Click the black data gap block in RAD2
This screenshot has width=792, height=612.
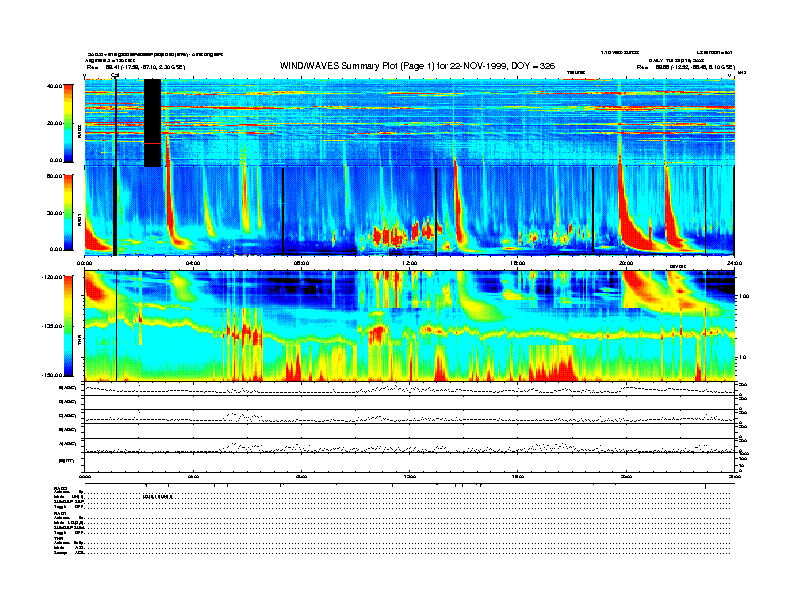click(x=153, y=123)
